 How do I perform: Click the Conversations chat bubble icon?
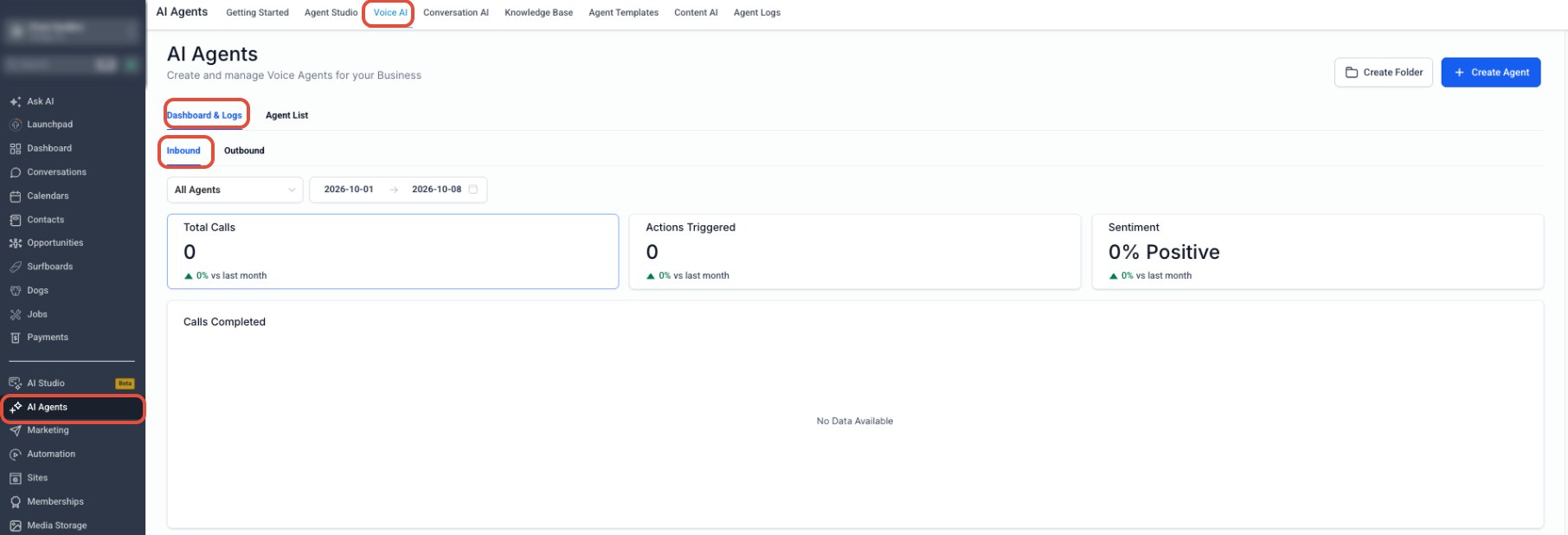click(16, 172)
